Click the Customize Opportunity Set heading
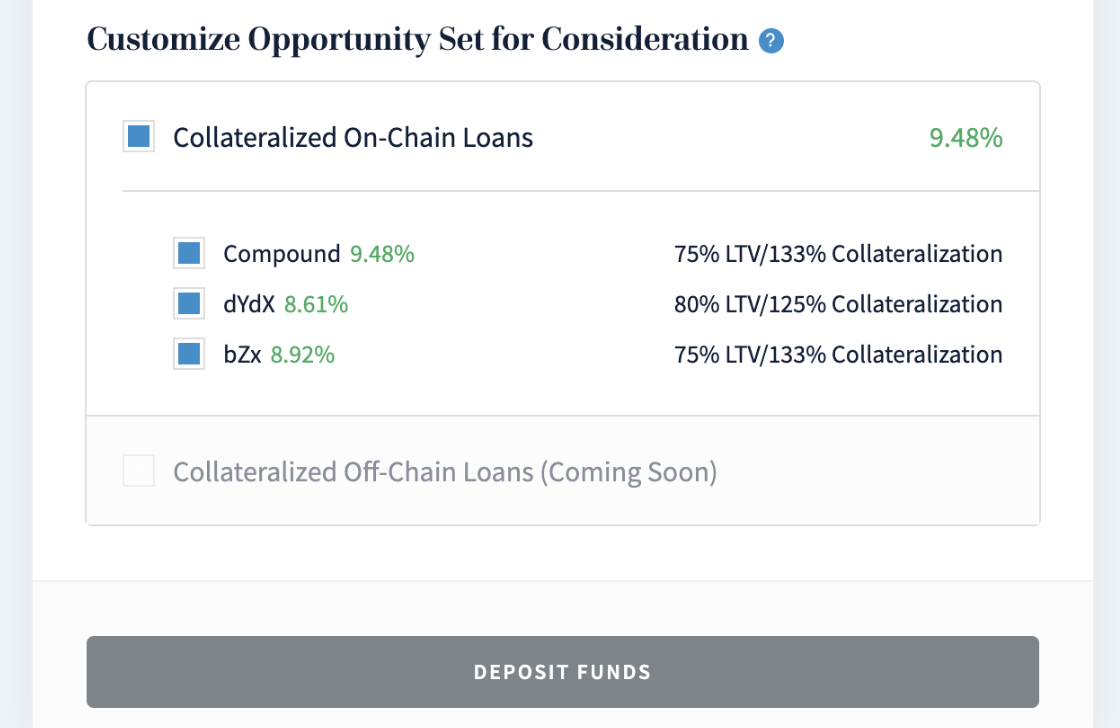The height and width of the screenshot is (728, 1120). tap(417, 40)
